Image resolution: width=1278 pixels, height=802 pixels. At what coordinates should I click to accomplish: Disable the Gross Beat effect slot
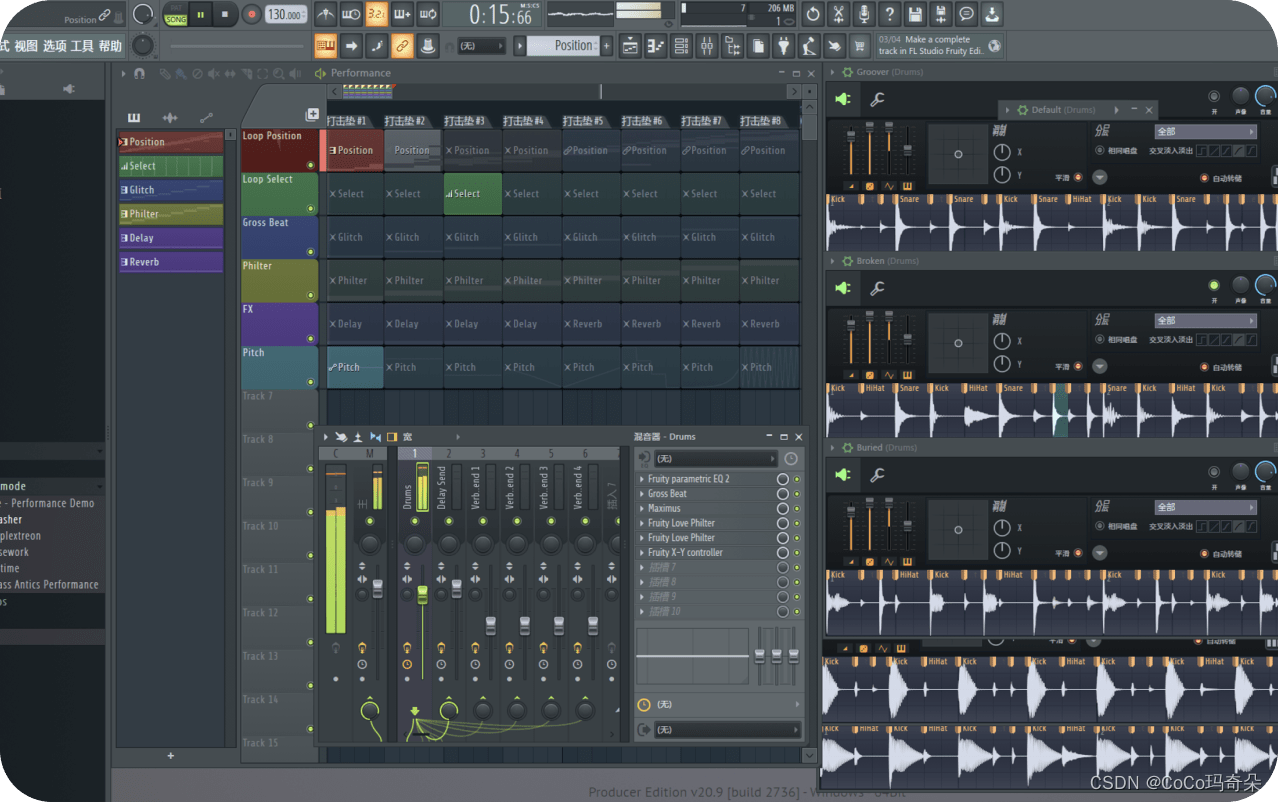[x=796, y=494]
